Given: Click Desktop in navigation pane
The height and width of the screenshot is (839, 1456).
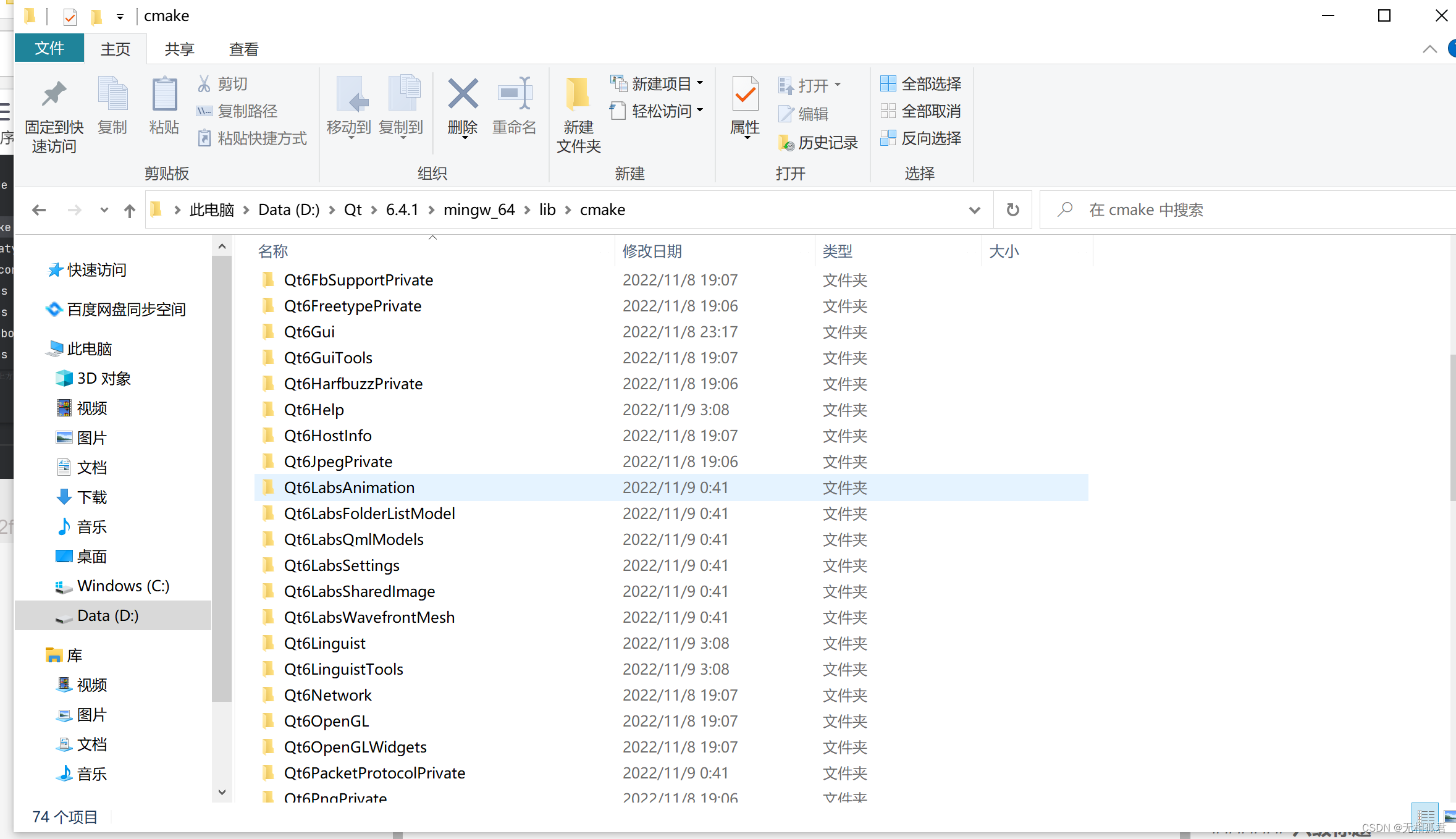Looking at the screenshot, I should tap(82, 557).
